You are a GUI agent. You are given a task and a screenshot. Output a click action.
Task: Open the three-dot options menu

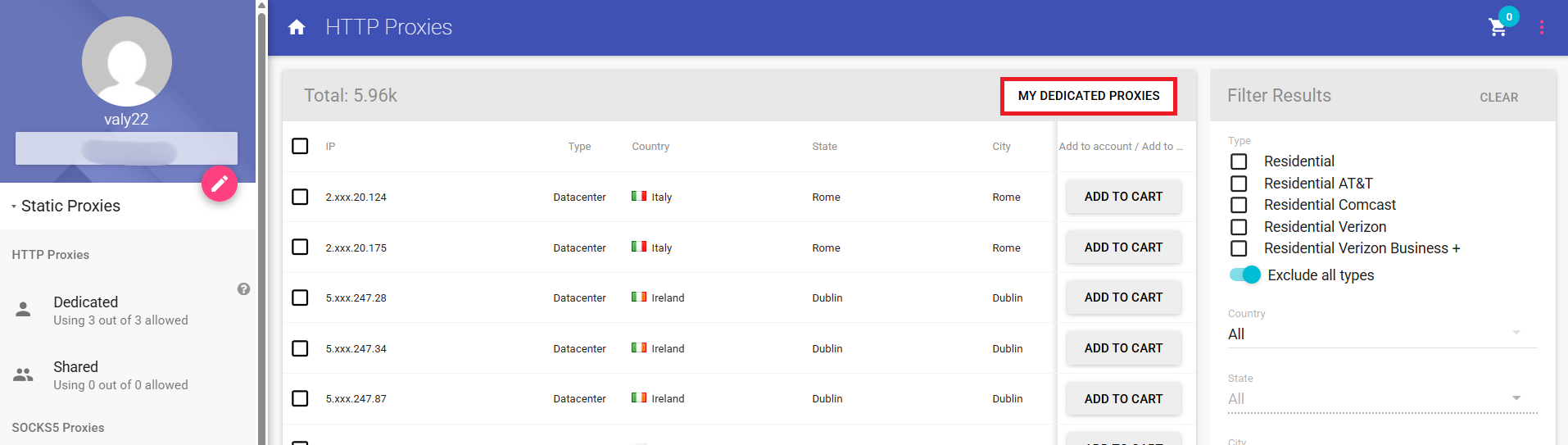coord(1541,27)
